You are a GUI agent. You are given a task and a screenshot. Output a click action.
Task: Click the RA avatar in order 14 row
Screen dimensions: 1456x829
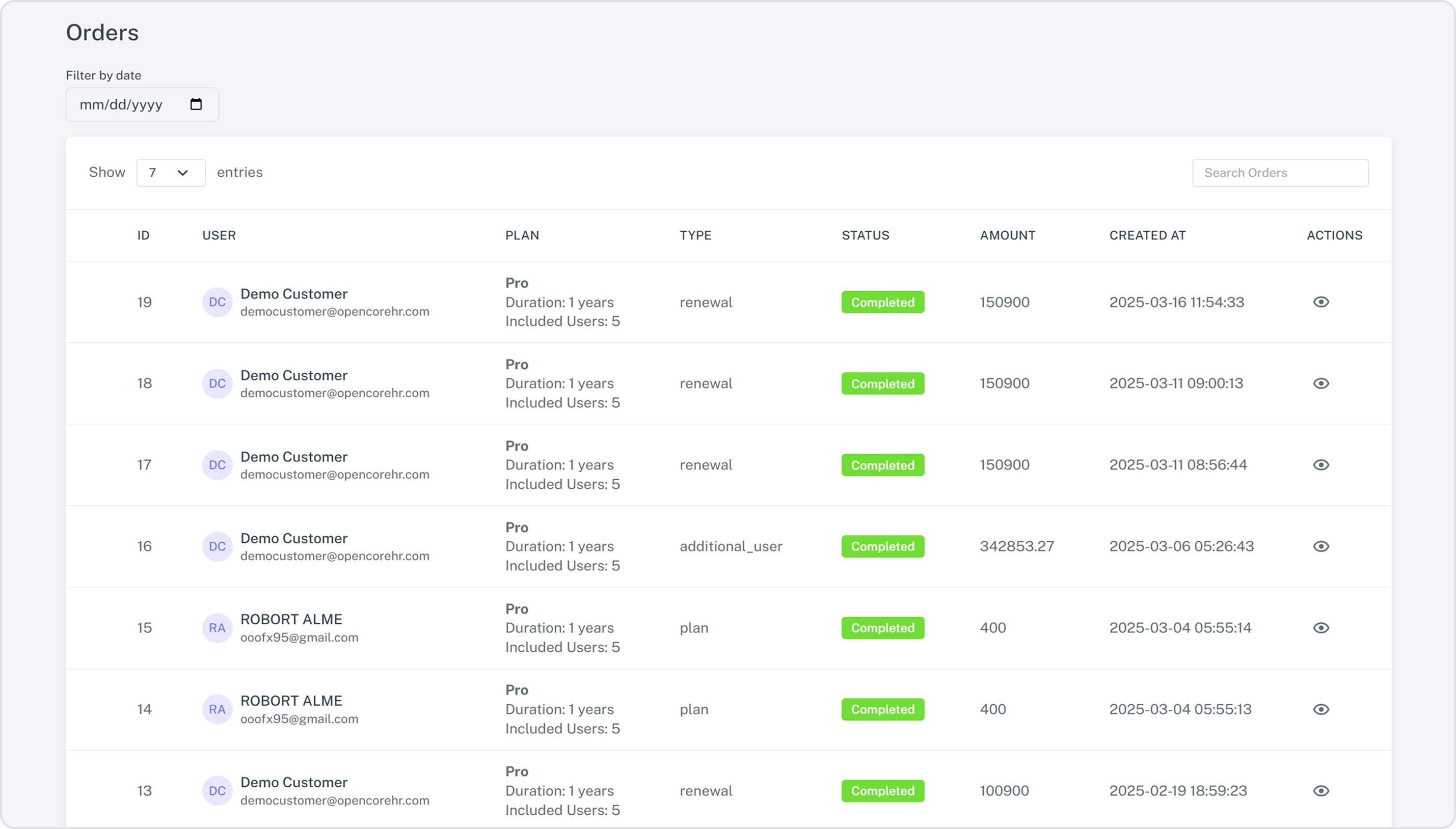(x=217, y=709)
